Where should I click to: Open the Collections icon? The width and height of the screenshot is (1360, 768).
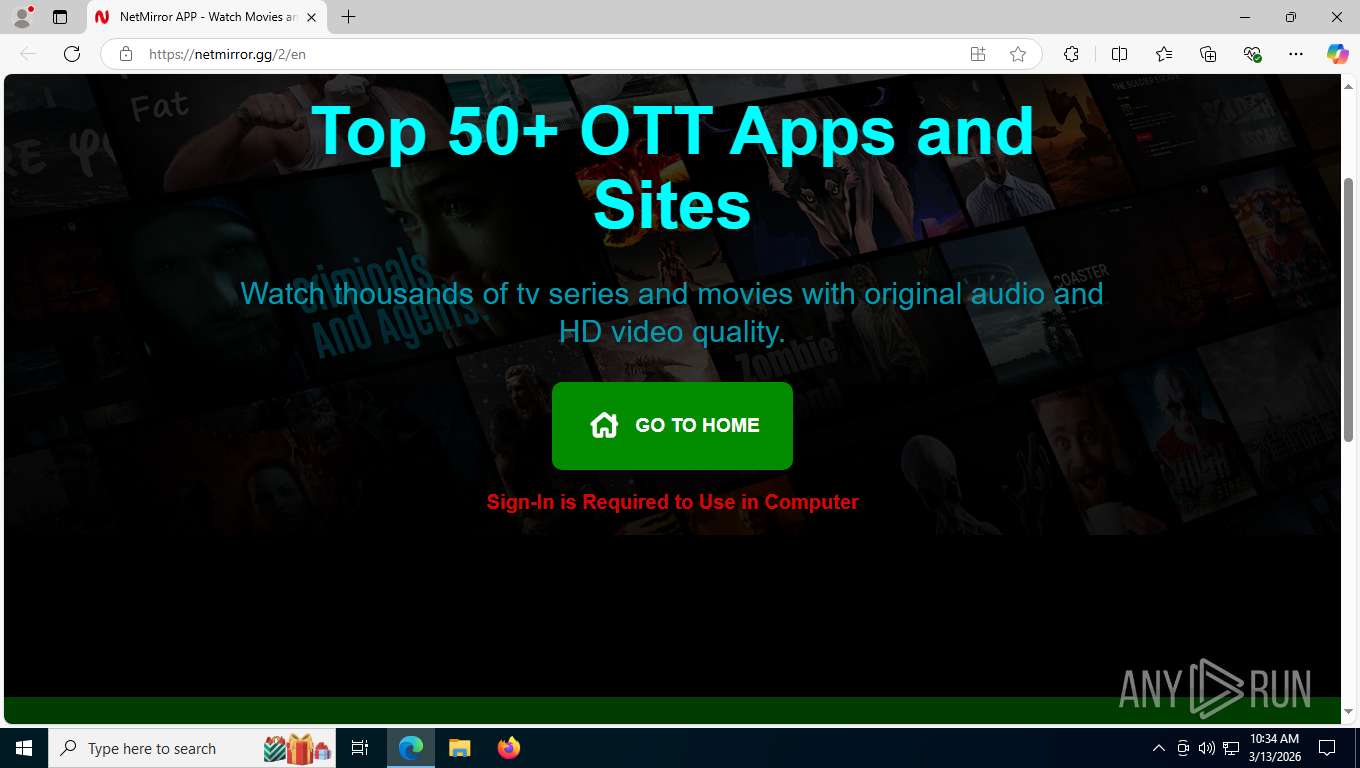coord(1208,54)
